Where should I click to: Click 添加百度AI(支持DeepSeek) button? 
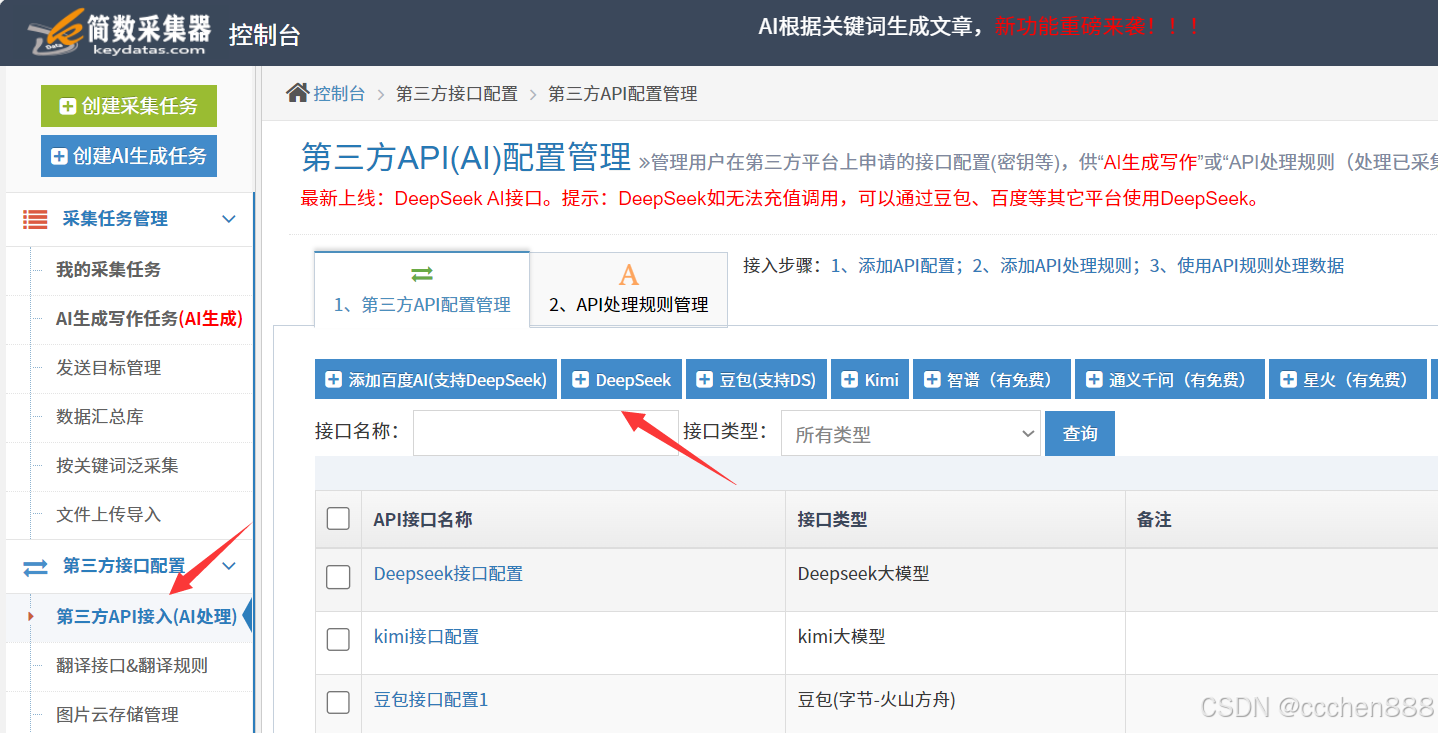436,380
